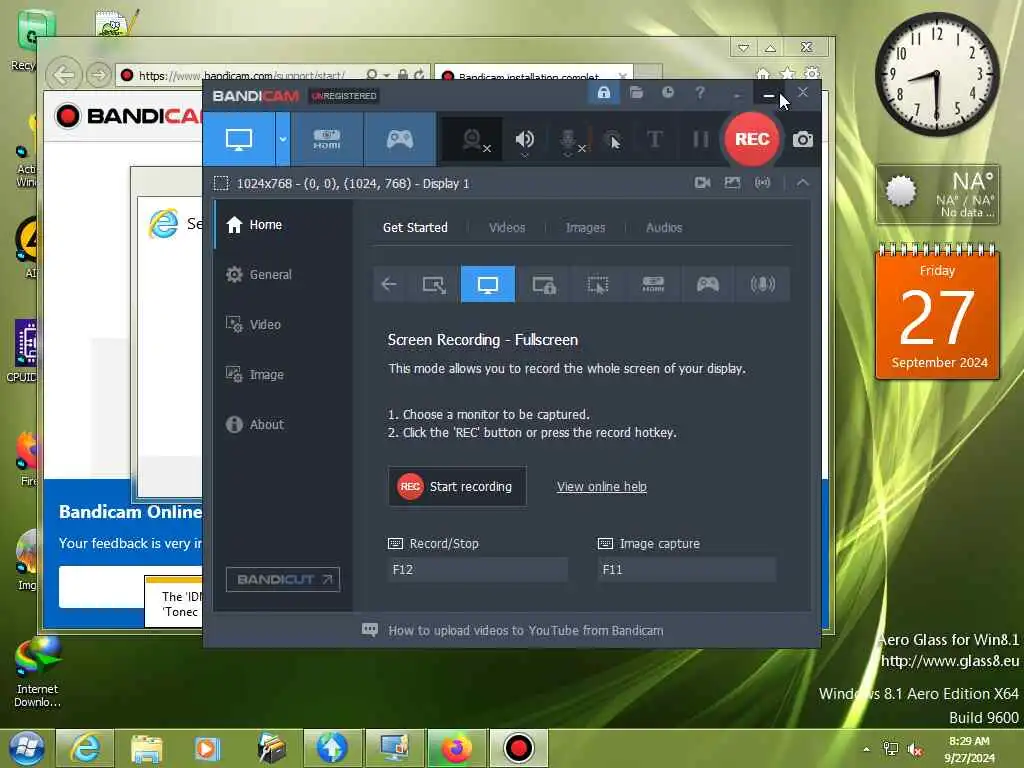Click the lock icon in Bandicam title bar
This screenshot has height=768, width=1024.
[x=603, y=93]
